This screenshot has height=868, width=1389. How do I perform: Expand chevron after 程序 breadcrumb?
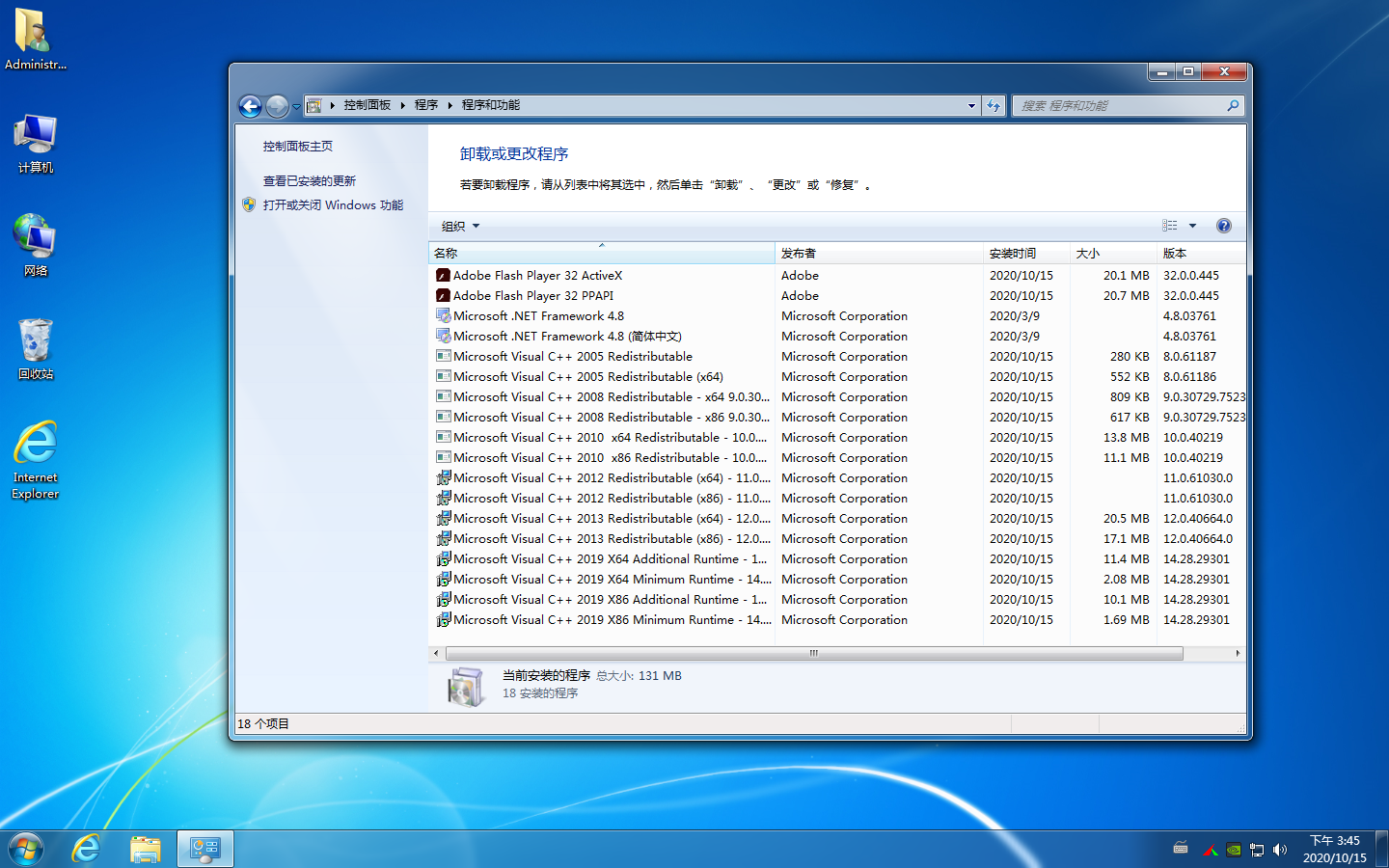pyautogui.click(x=449, y=105)
